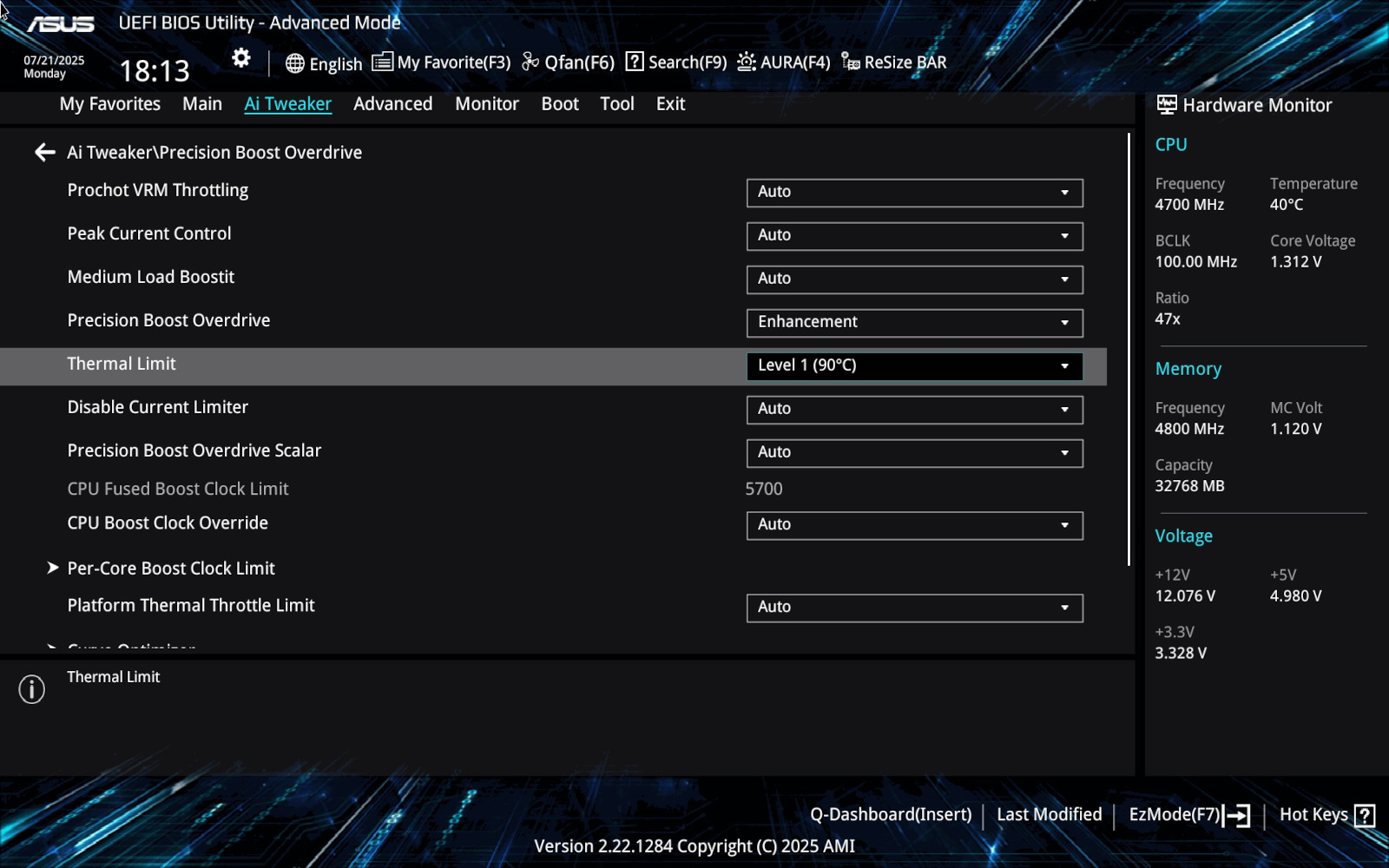Open Prochot VRM Throttling dropdown
1389x868 pixels.
coord(915,193)
